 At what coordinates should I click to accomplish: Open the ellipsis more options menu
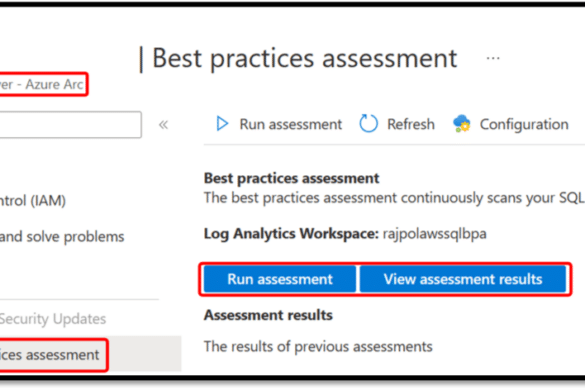[x=493, y=58]
